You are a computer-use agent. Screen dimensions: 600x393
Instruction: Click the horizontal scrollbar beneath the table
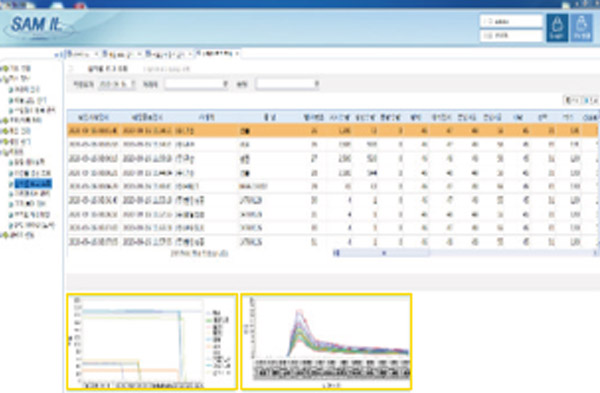(x=465, y=253)
